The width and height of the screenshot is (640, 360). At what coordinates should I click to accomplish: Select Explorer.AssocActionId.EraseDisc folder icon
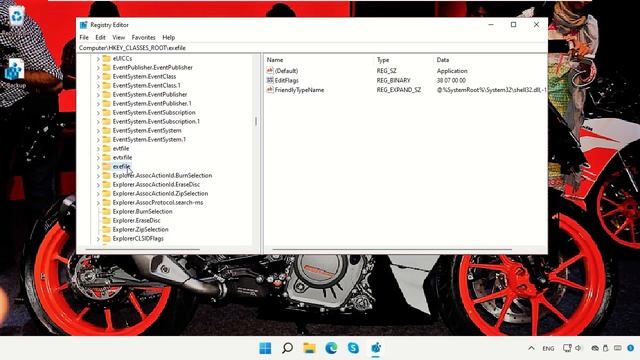point(107,184)
